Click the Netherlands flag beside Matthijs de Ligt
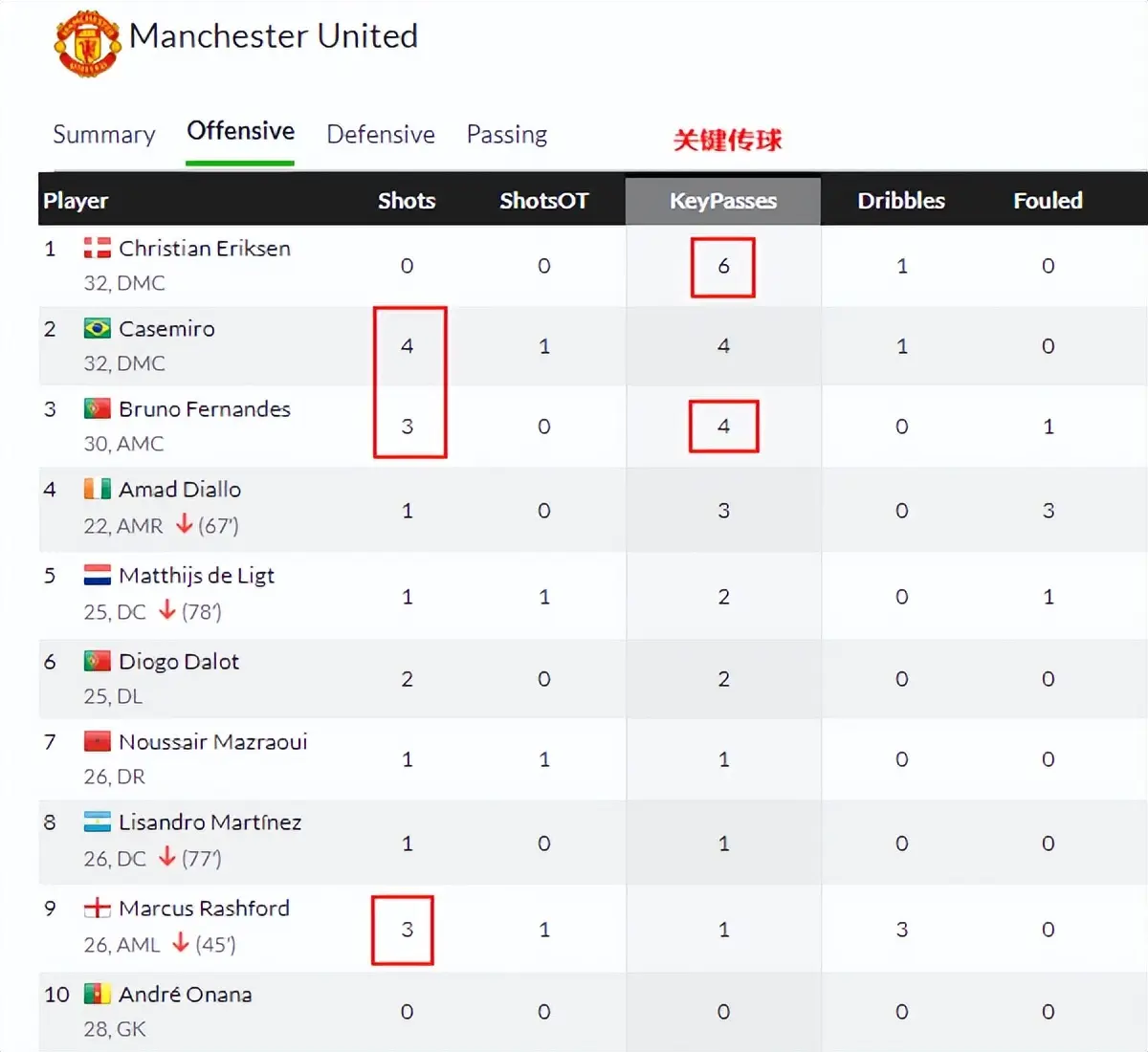1148x1052 pixels. pyautogui.click(x=98, y=576)
